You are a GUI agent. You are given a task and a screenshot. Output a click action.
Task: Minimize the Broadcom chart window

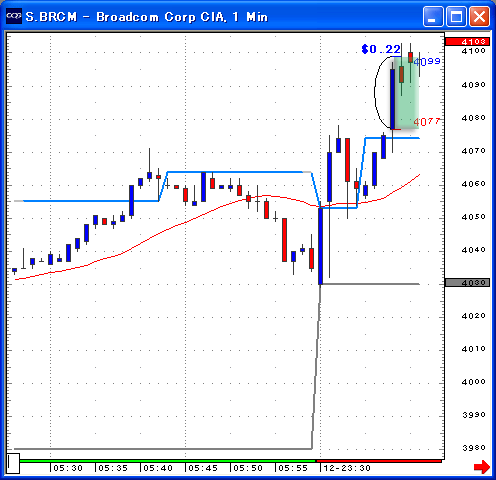(433, 16)
